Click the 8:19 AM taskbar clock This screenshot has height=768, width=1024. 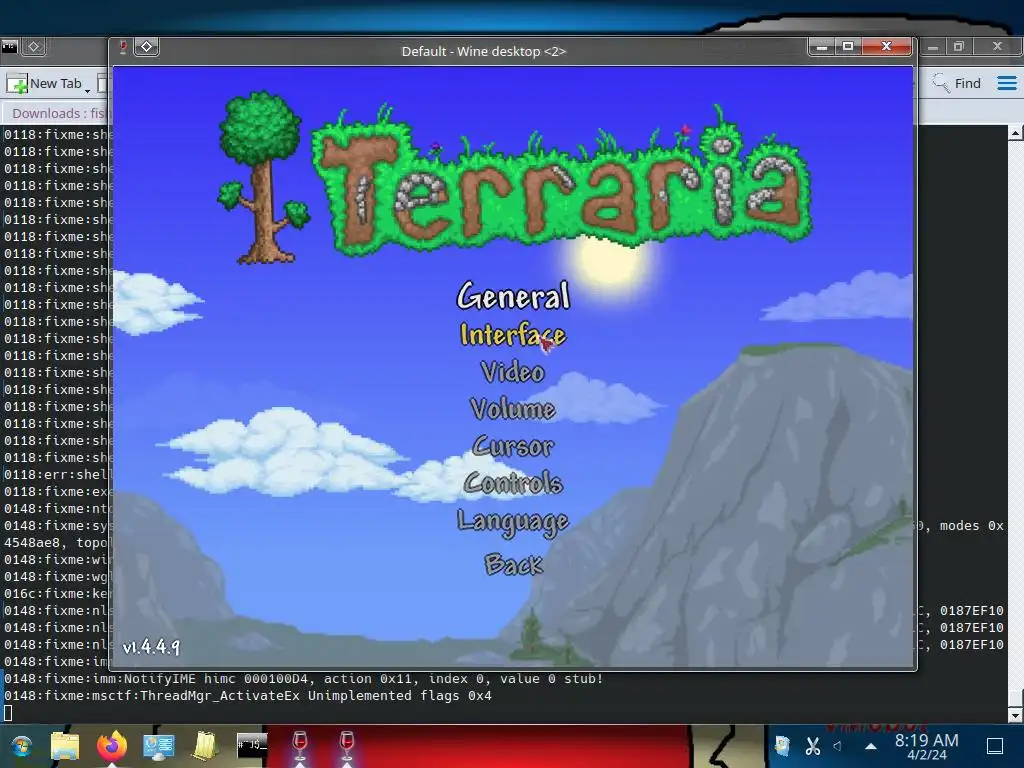click(x=926, y=746)
